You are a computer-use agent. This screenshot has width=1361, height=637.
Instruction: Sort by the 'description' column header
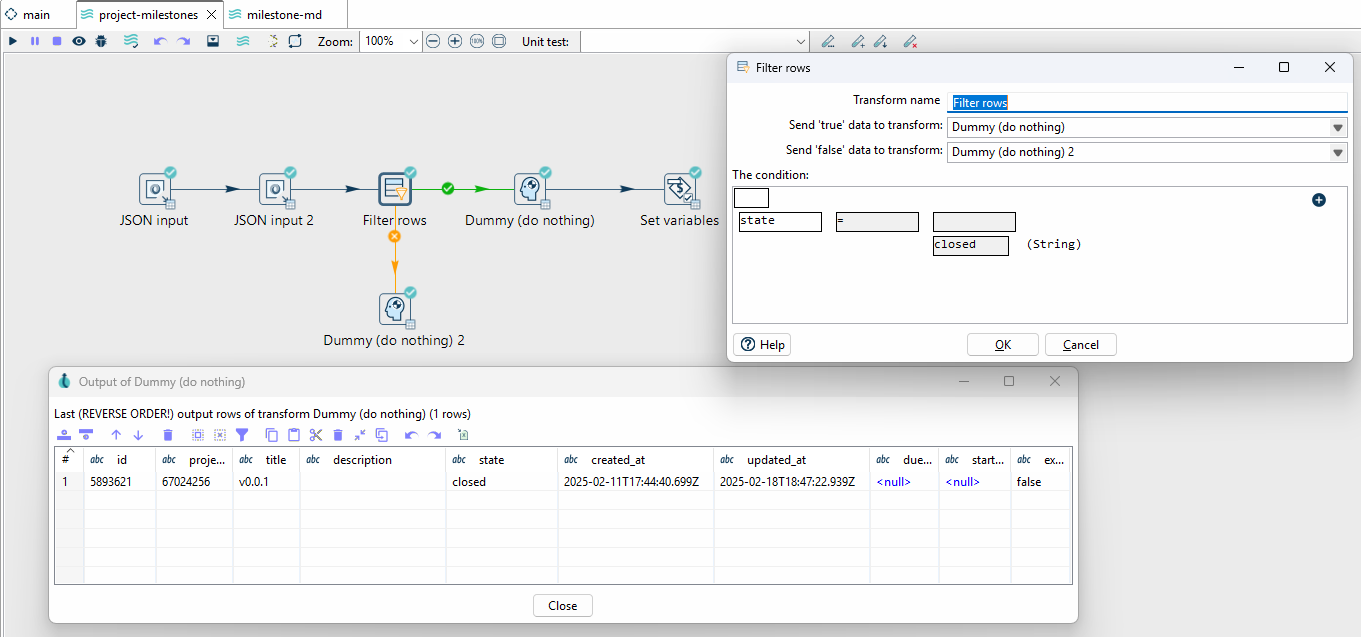pyautogui.click(x=373, y=460)
